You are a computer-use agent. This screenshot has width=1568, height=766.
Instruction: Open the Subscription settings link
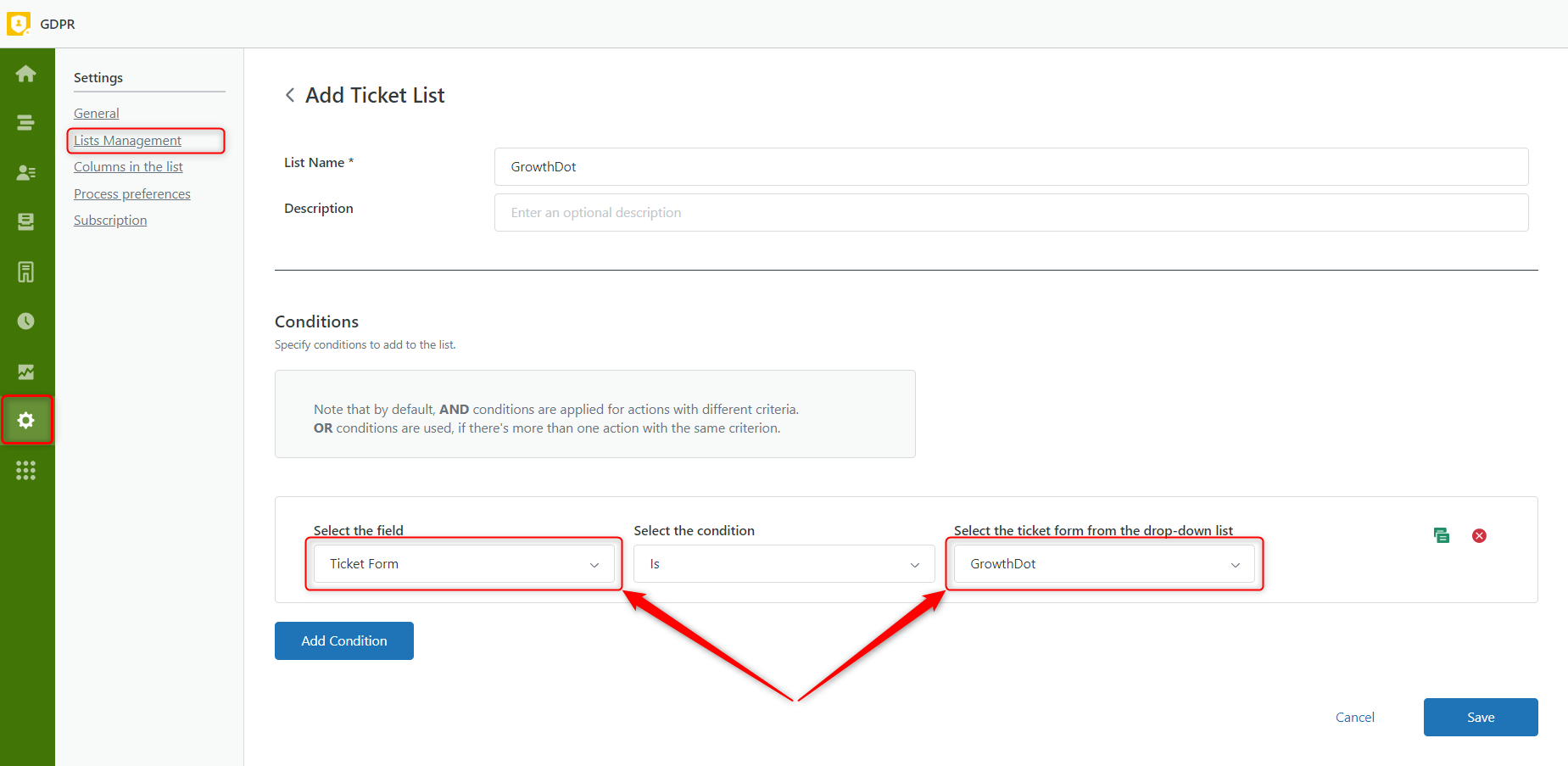[110, 221]
